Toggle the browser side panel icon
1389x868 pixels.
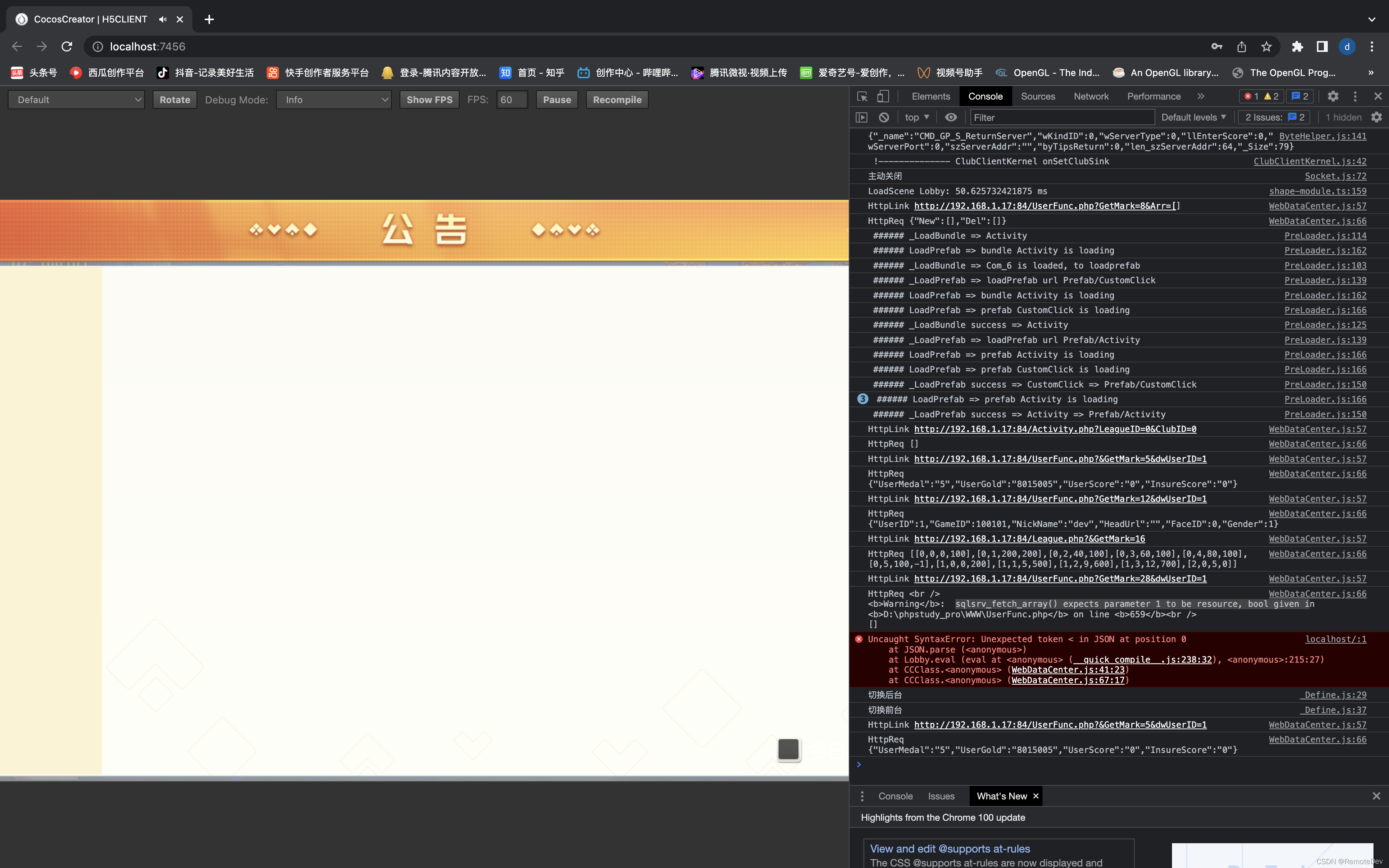tap(1322, 46)
